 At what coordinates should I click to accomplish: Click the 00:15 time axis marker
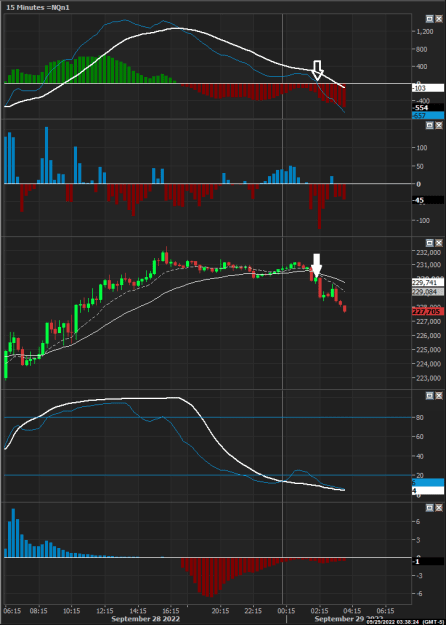click(x=286, y=611)
